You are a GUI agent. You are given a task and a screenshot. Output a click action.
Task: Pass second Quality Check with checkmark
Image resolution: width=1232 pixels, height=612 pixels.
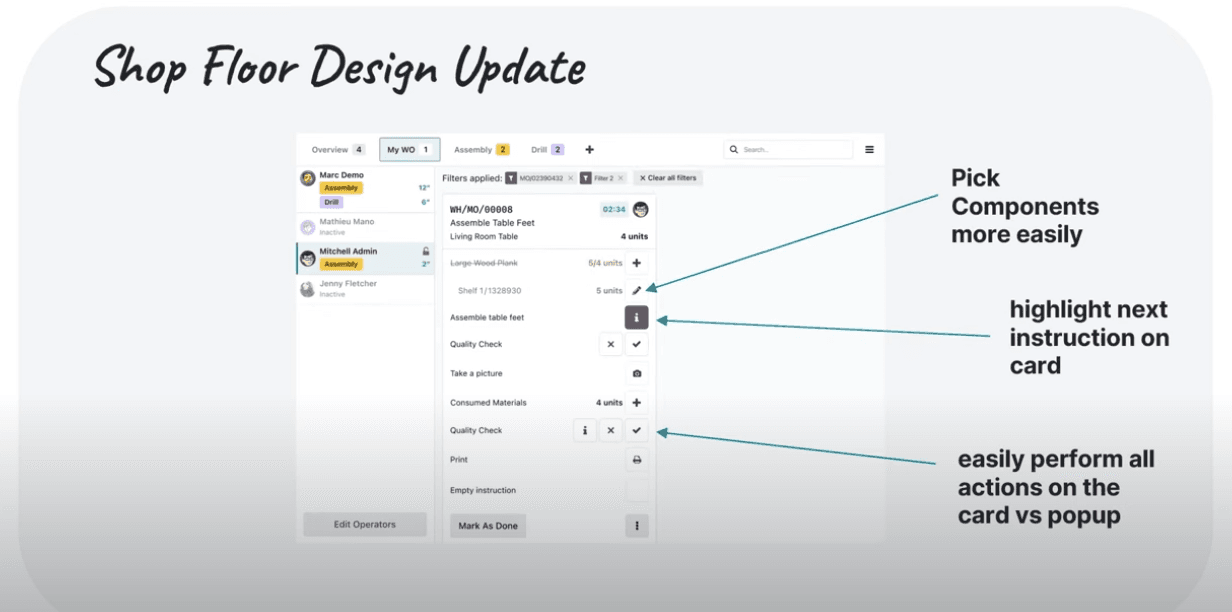click(x=637, y=431)
